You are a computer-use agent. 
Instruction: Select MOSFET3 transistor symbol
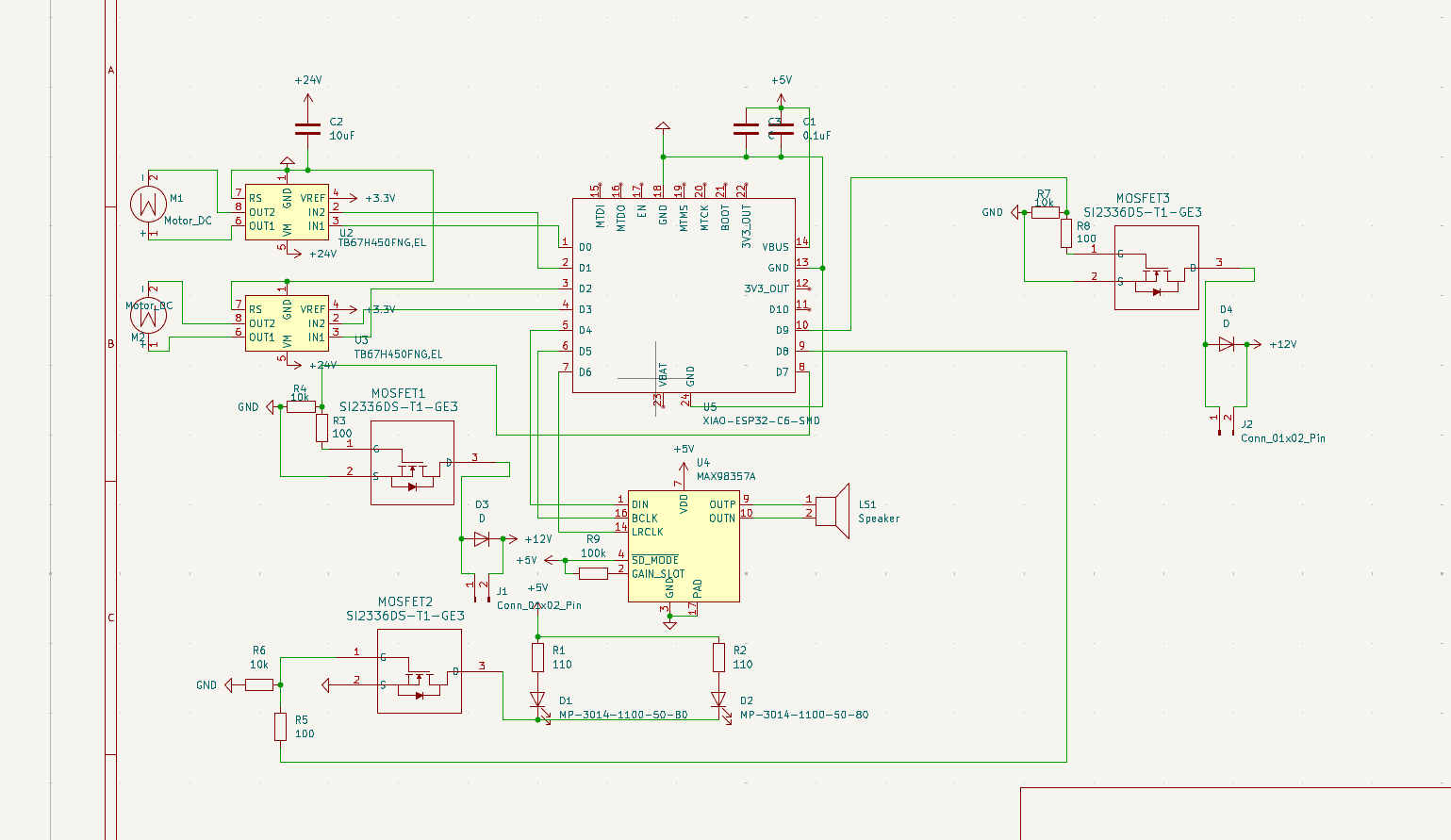pos(1157,268)
